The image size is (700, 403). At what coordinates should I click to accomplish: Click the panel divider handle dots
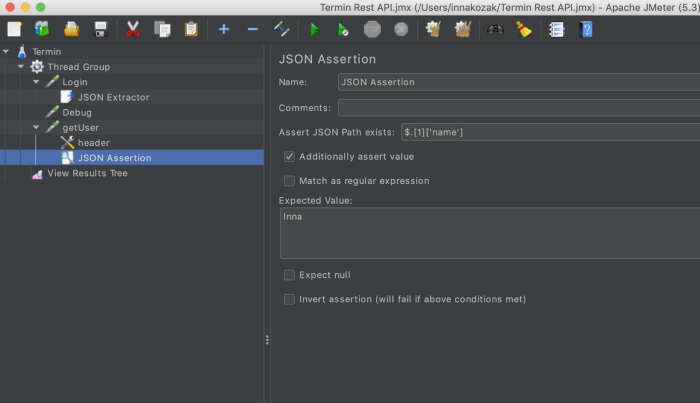tap(267, 340)
